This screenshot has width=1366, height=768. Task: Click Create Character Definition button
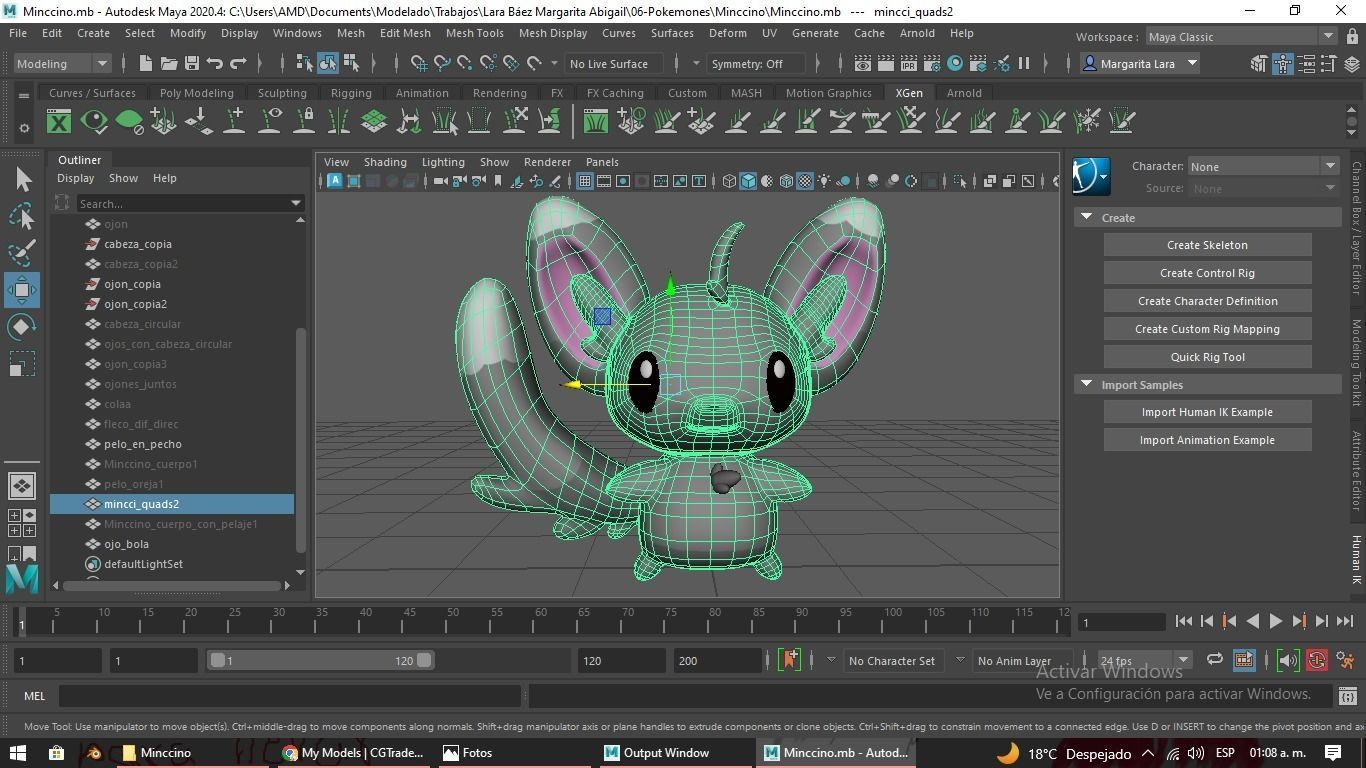1207,301
